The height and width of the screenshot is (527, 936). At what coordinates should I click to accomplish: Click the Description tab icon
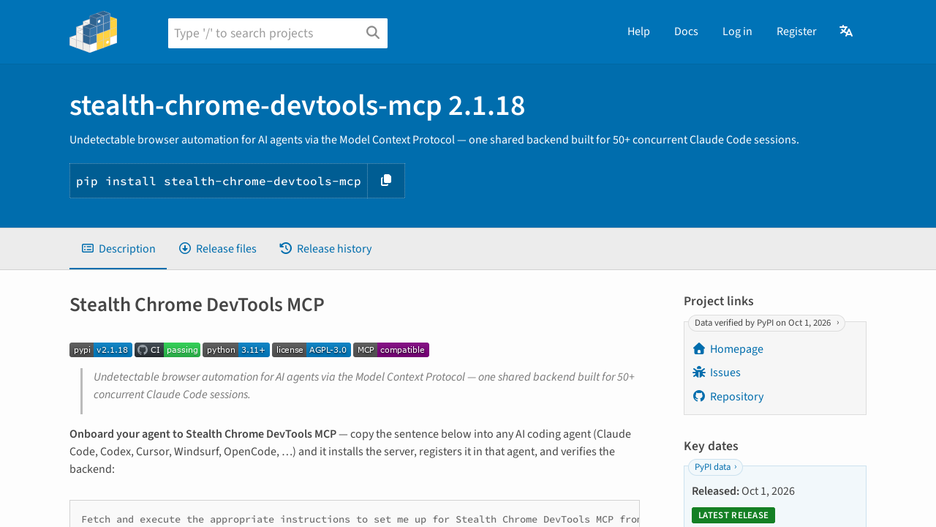88,248
